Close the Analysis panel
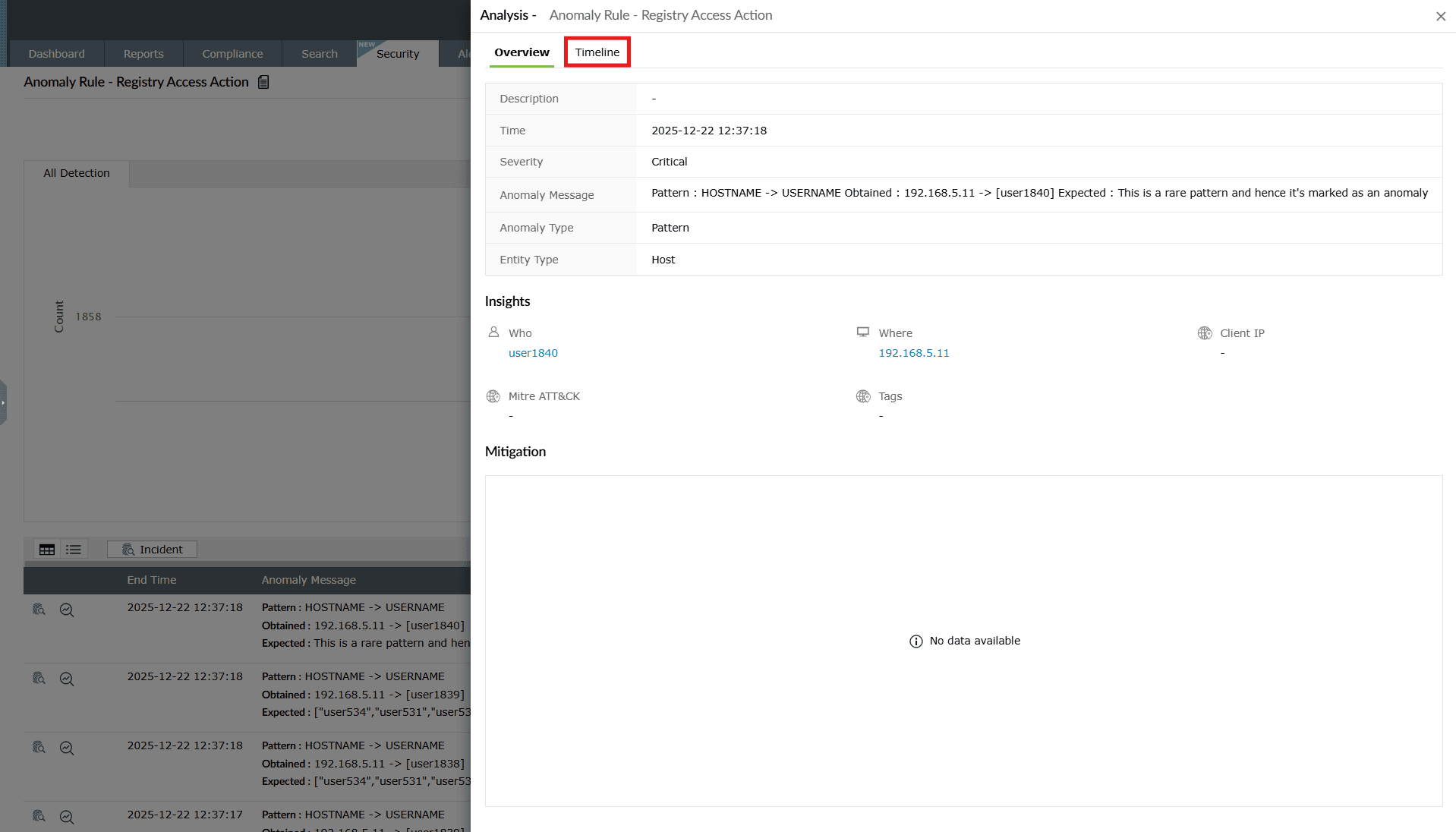Screen dimensions: 1456x832 1440,16
